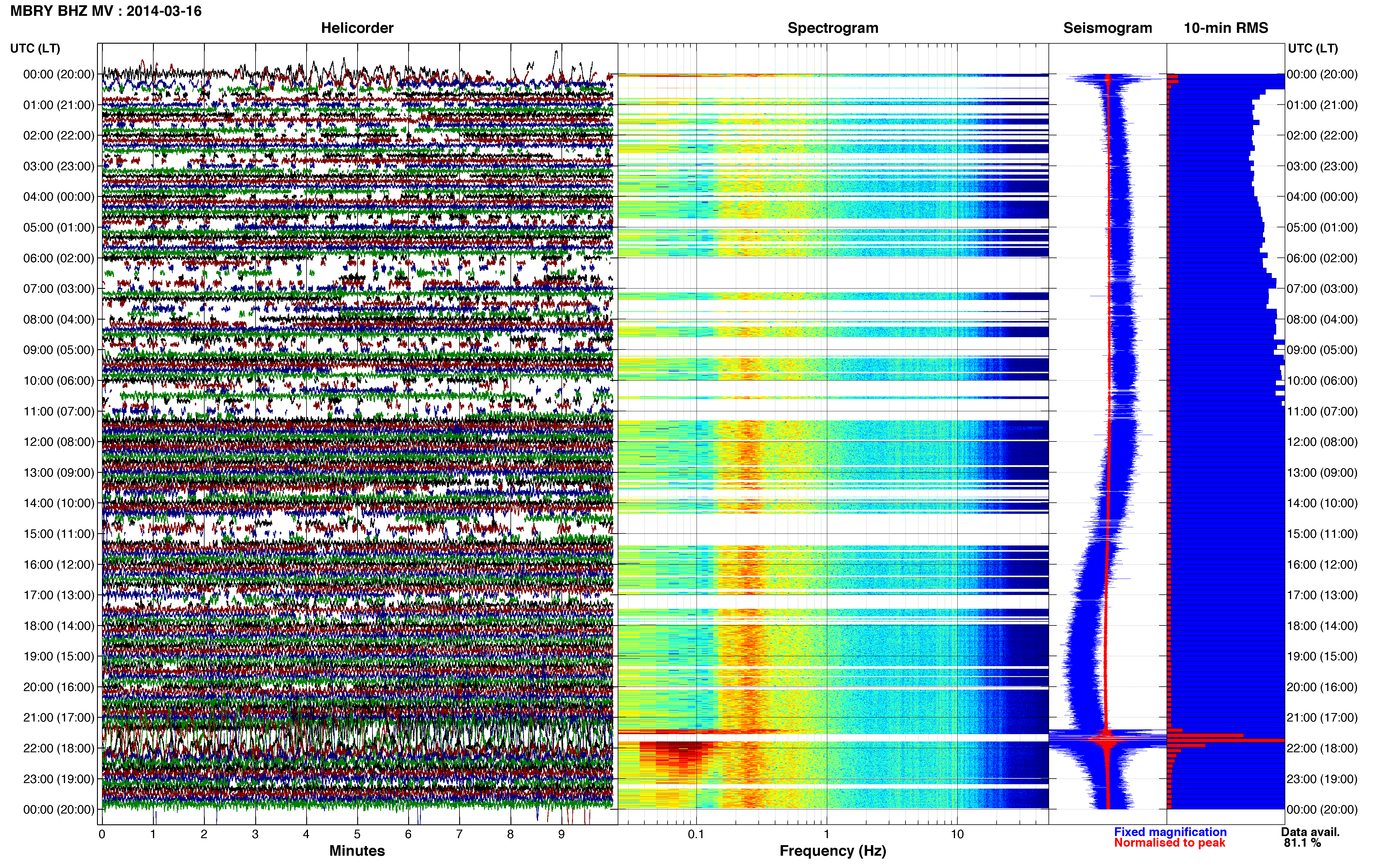This screenshot has height=868, width=1389.
Task: Click the '81.1 %' data availability value
Action: pos(1303,843)
